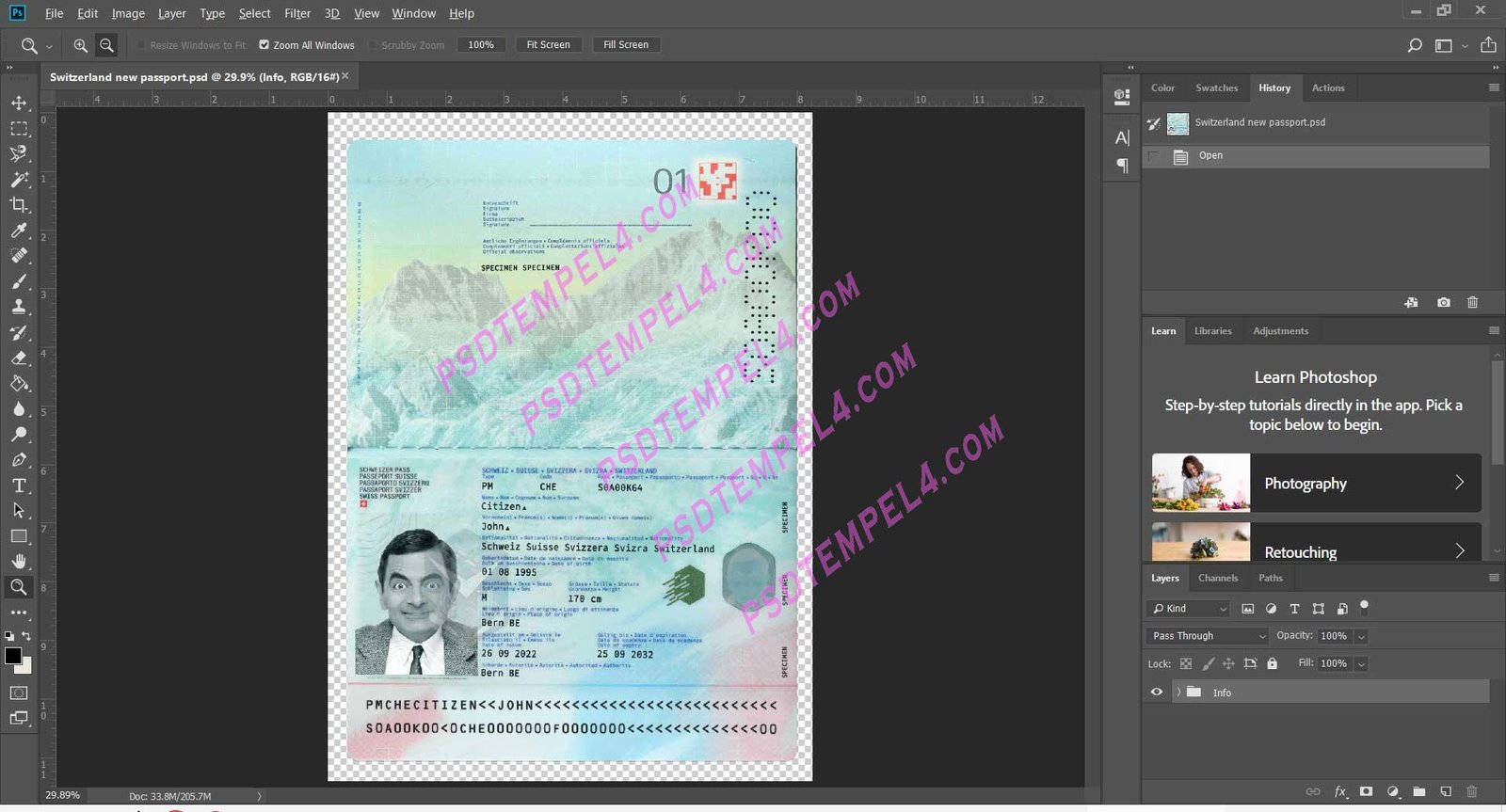The image size is (1506, 812).
Task: Select the Move tool
Action: (19, 103)
